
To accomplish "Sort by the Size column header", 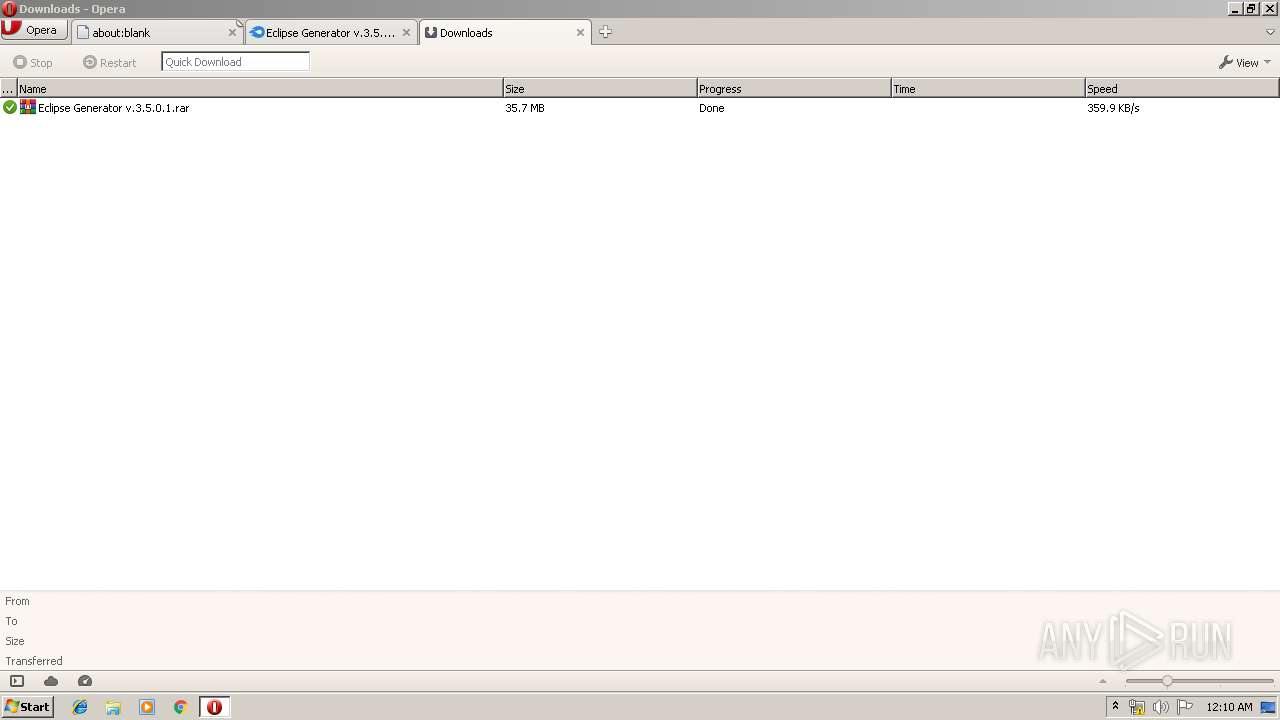I will click(600, 89).
